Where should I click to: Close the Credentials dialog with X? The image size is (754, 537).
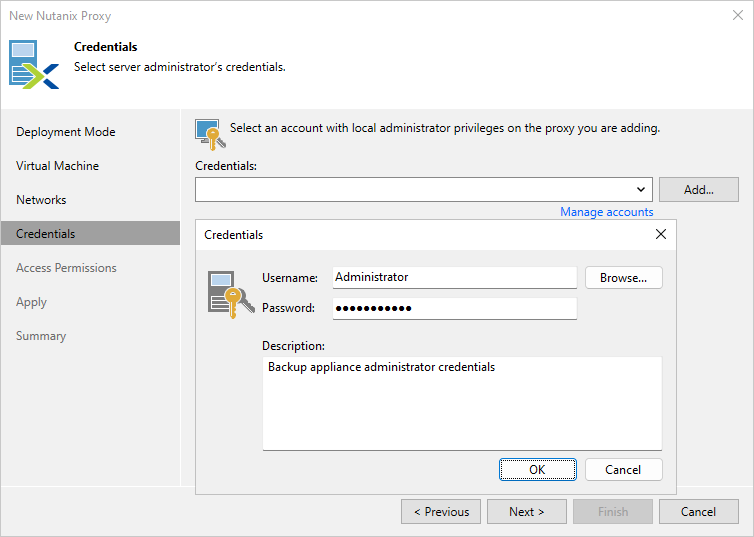(660, 234)
